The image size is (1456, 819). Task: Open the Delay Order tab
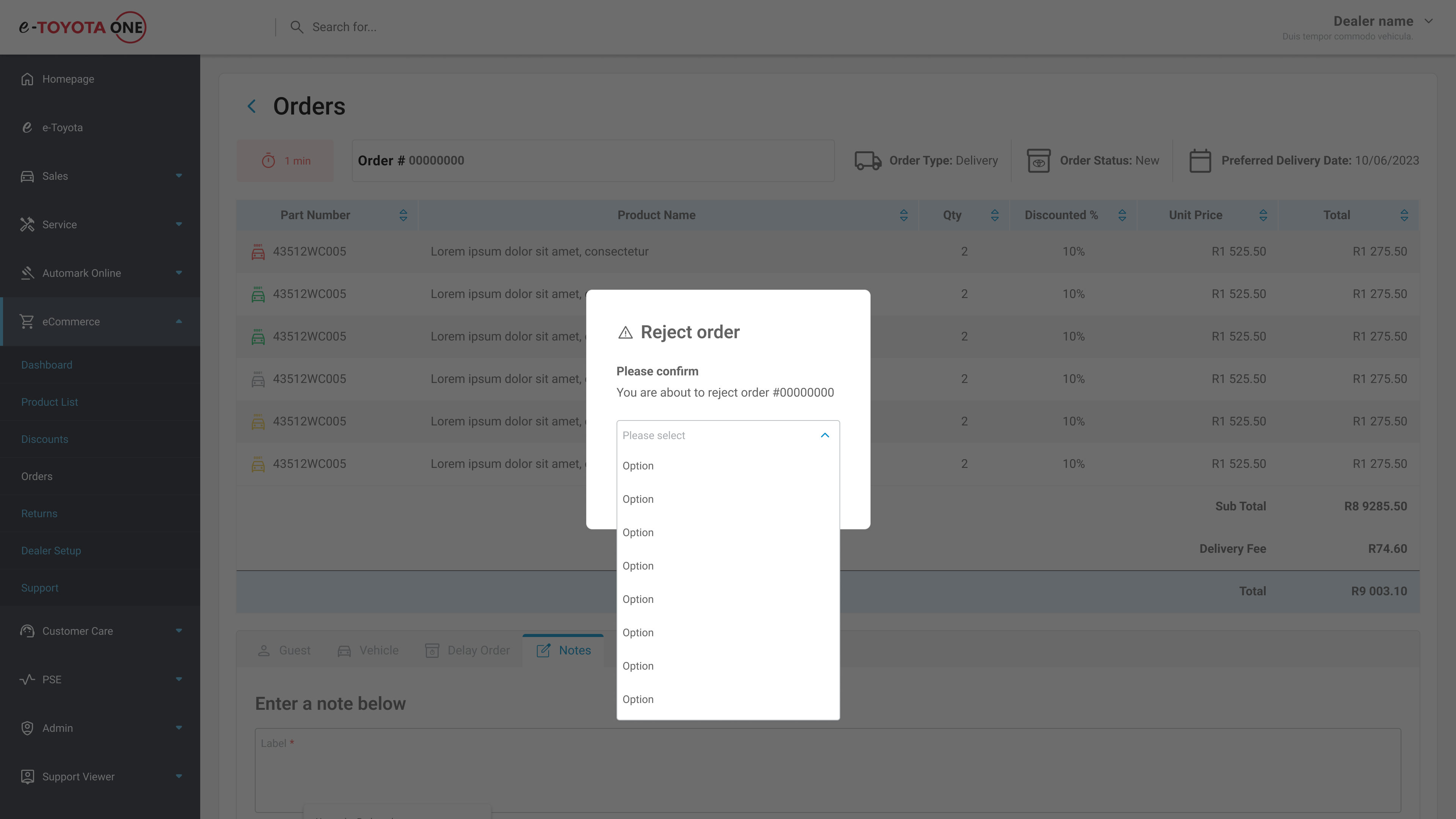[x=468, y=651]
